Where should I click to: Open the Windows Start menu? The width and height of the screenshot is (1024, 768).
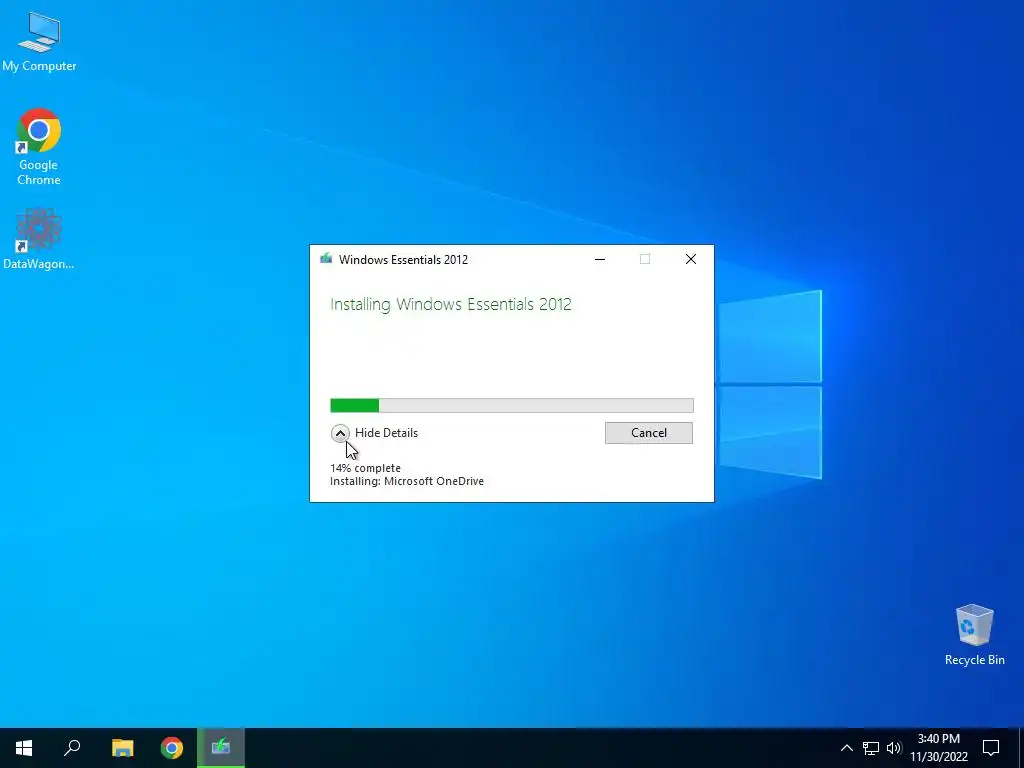(x=24, y=748)
